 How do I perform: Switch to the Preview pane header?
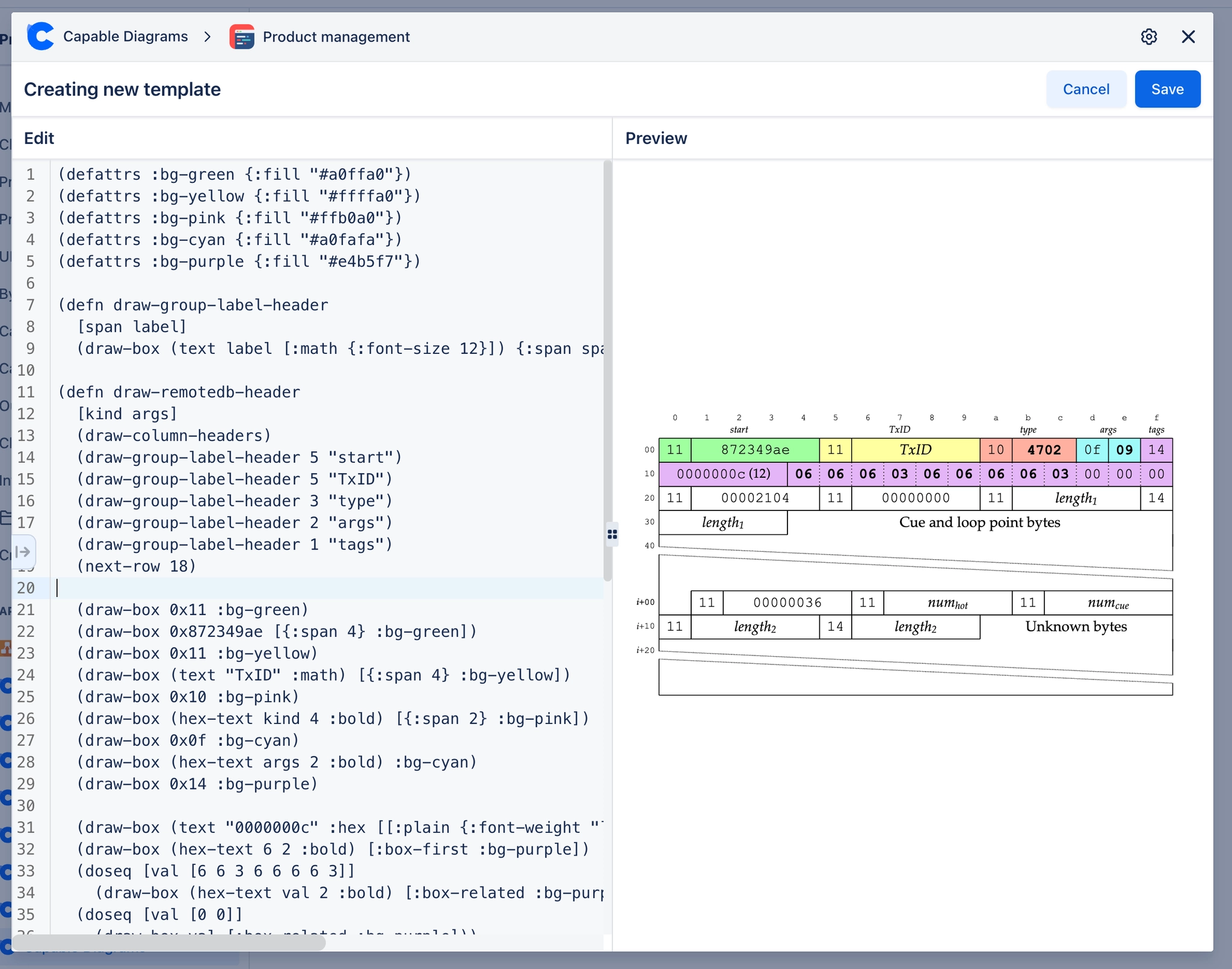coord(656,138)
